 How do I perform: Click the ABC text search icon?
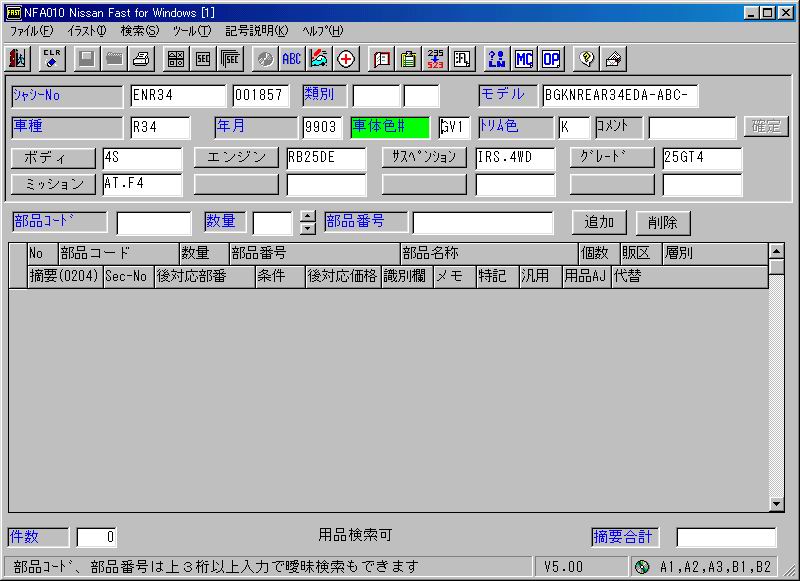click(x=291, y=59)
